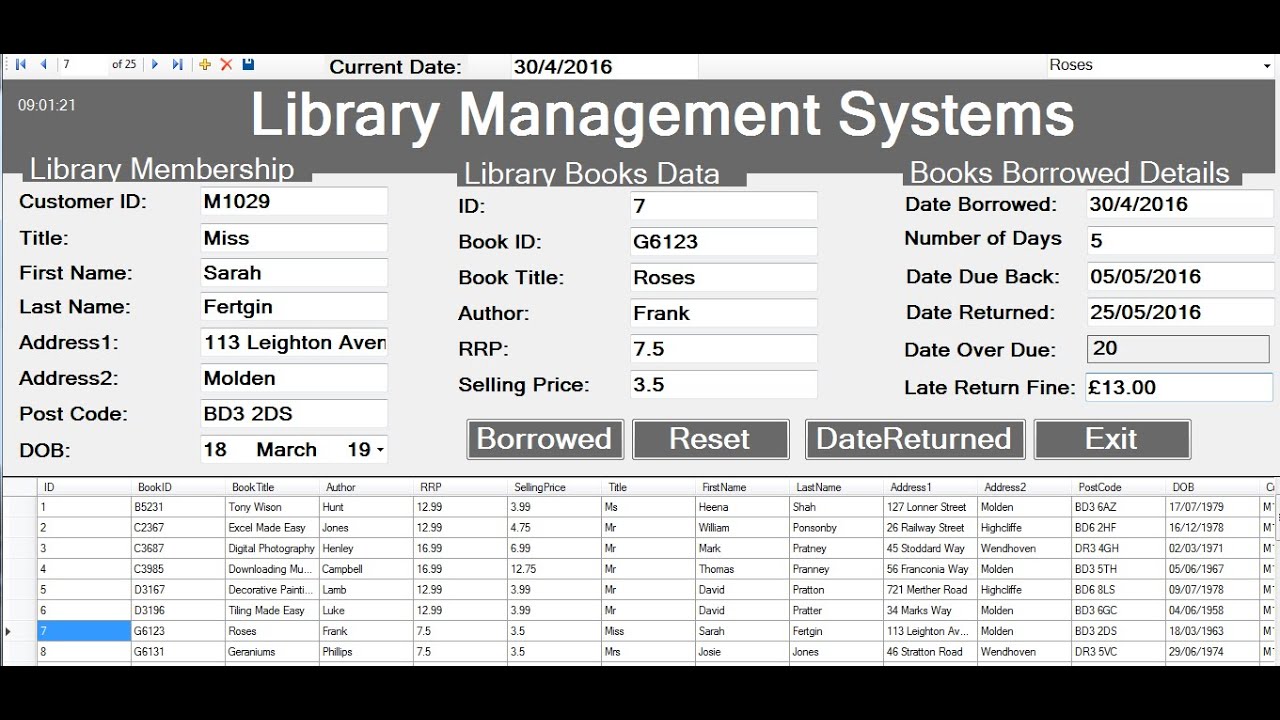Click First Name field showing Sarah
Viewport: 1280px width, 720px height.
click(294, 273)
